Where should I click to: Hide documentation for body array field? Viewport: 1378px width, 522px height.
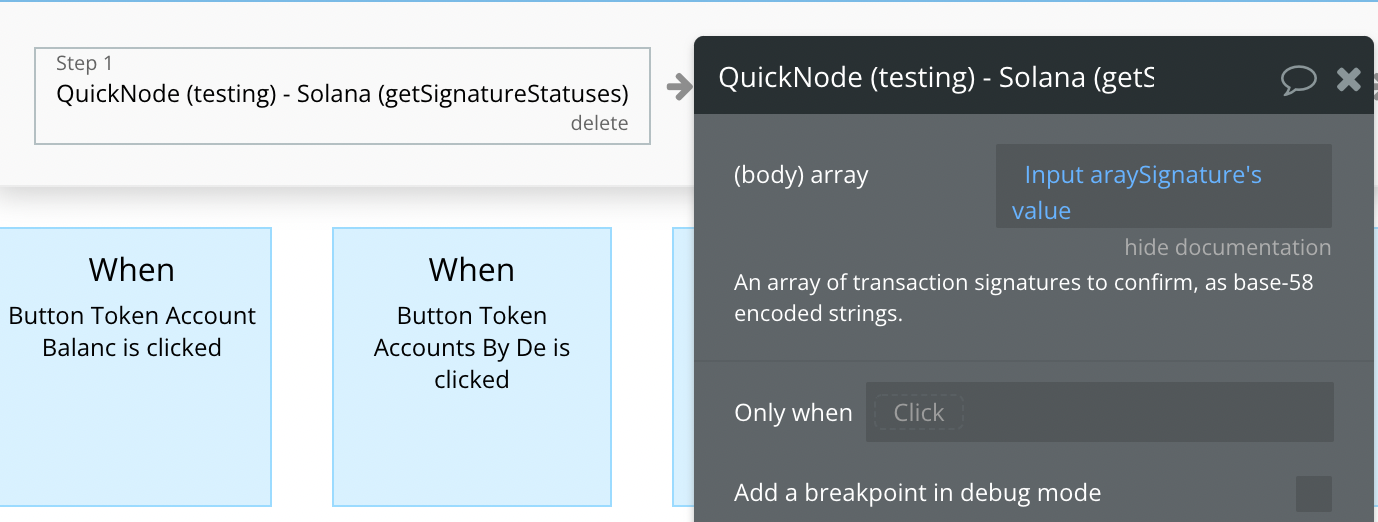point(1227,247)
